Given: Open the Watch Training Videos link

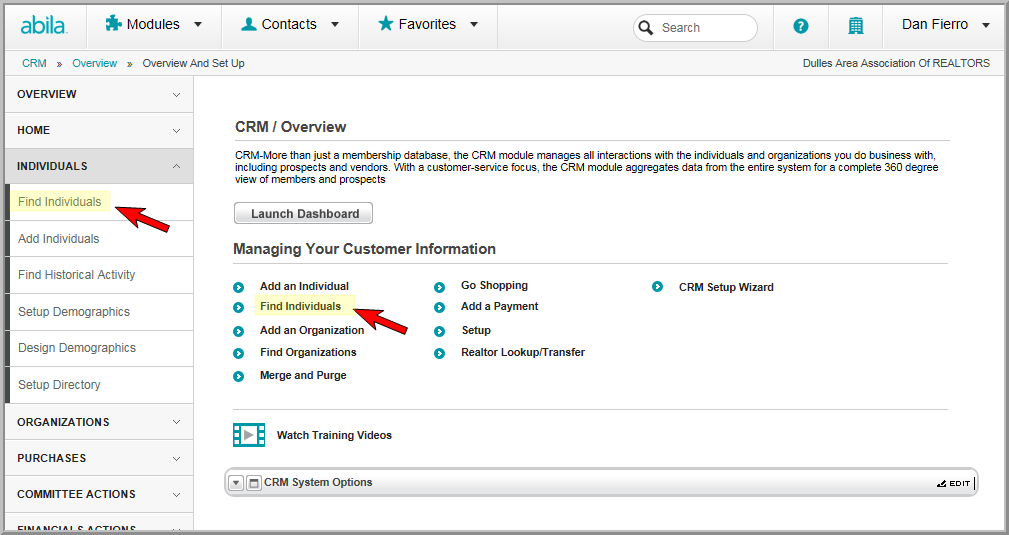Looking at the screenshot, I should click(x=334, y=435).
